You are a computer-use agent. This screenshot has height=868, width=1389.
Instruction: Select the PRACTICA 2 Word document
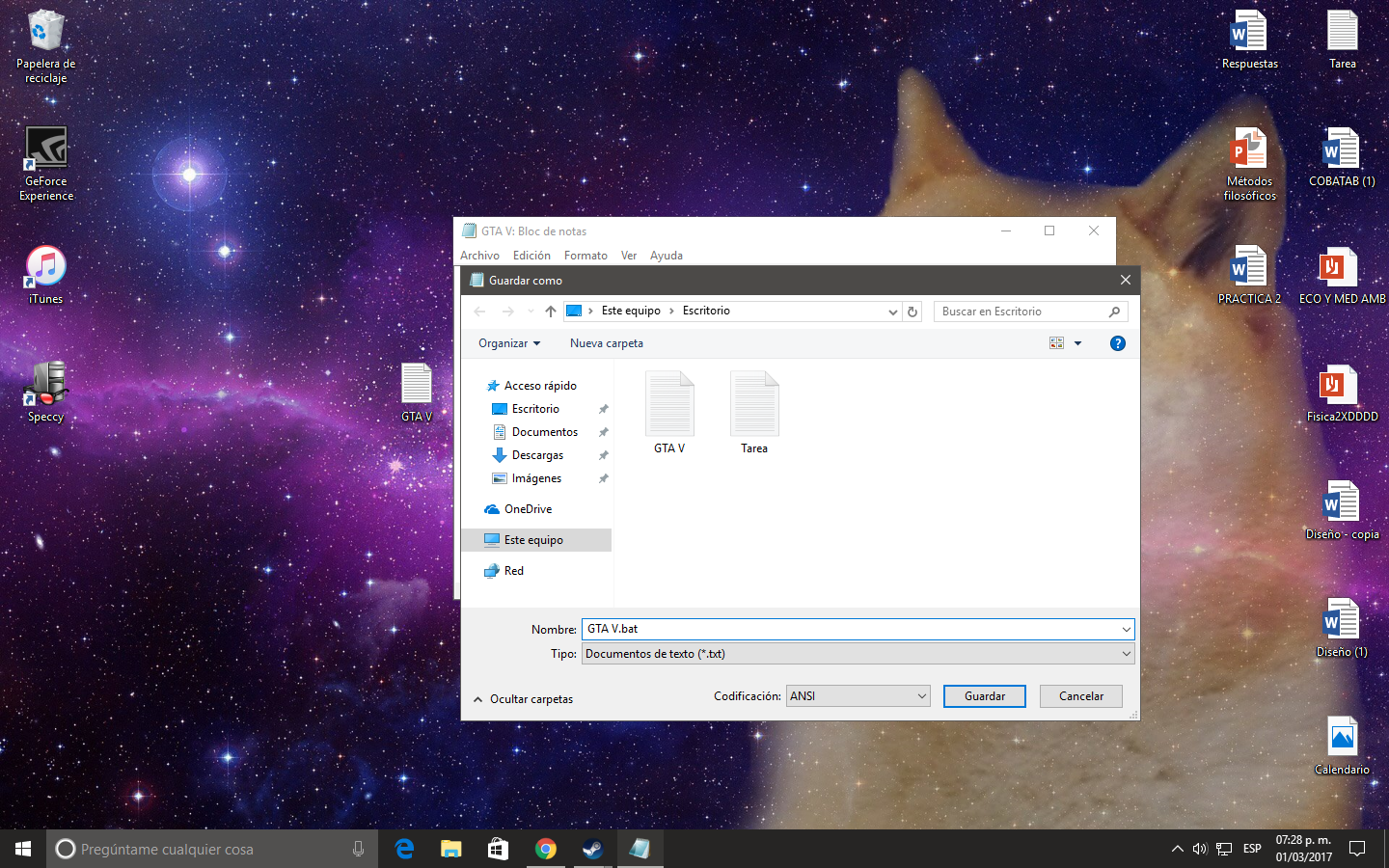pyautogui.click(x=1249, y=276)
